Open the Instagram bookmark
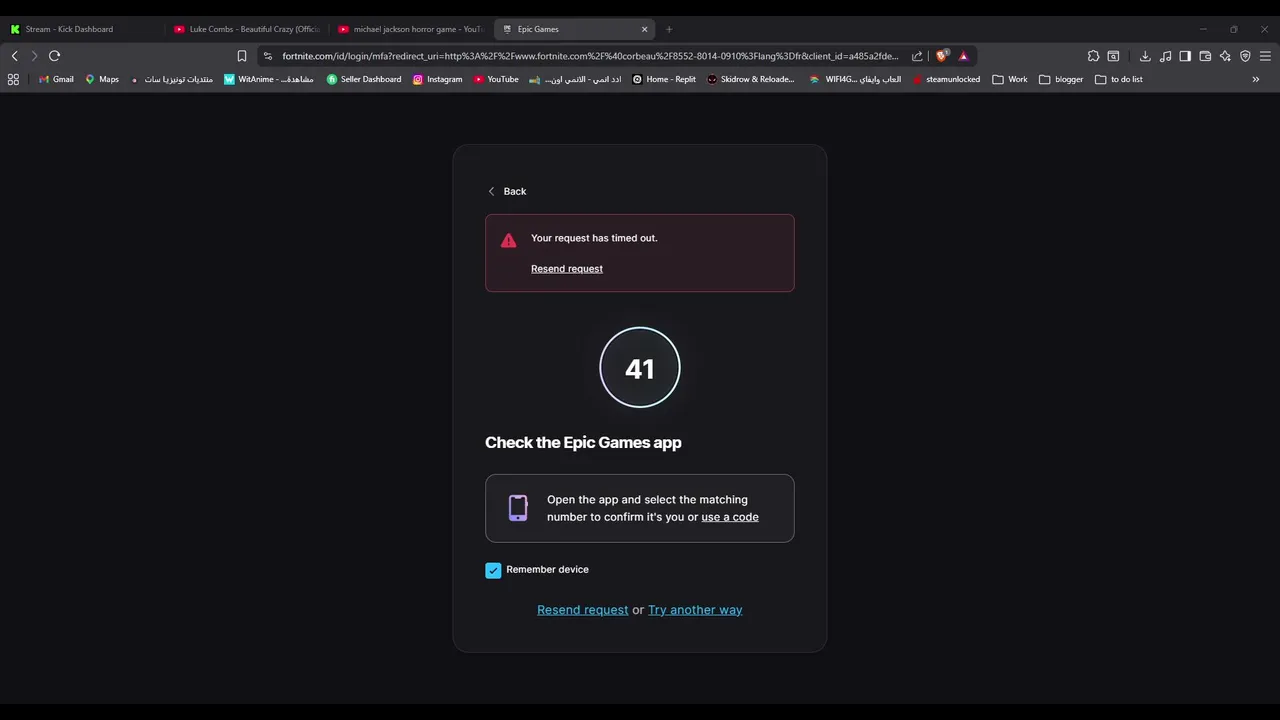 tap(437, 79)
